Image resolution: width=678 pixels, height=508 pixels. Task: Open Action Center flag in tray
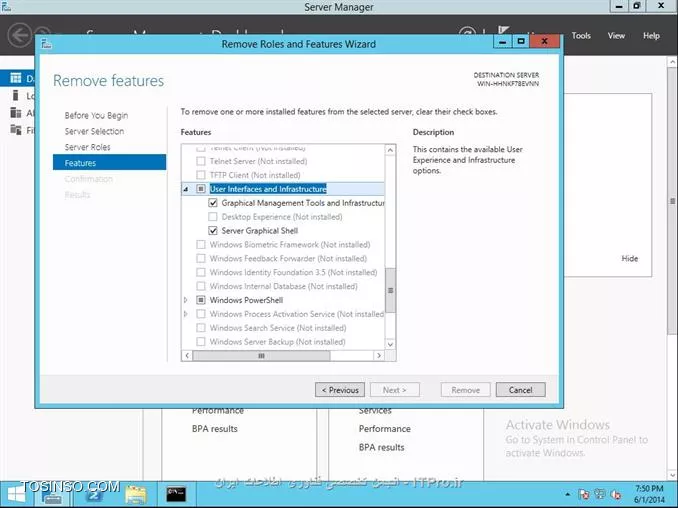click(x=583, y=494)
